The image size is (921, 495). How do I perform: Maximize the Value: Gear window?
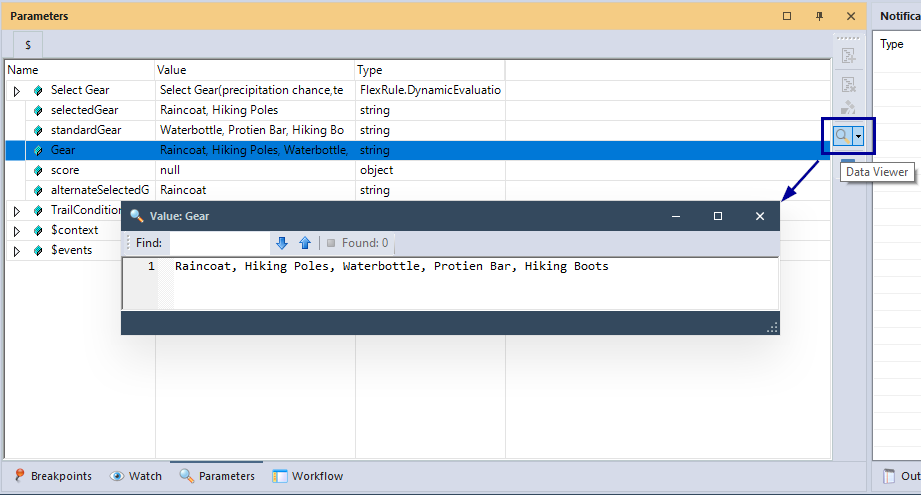pos(718,217)
